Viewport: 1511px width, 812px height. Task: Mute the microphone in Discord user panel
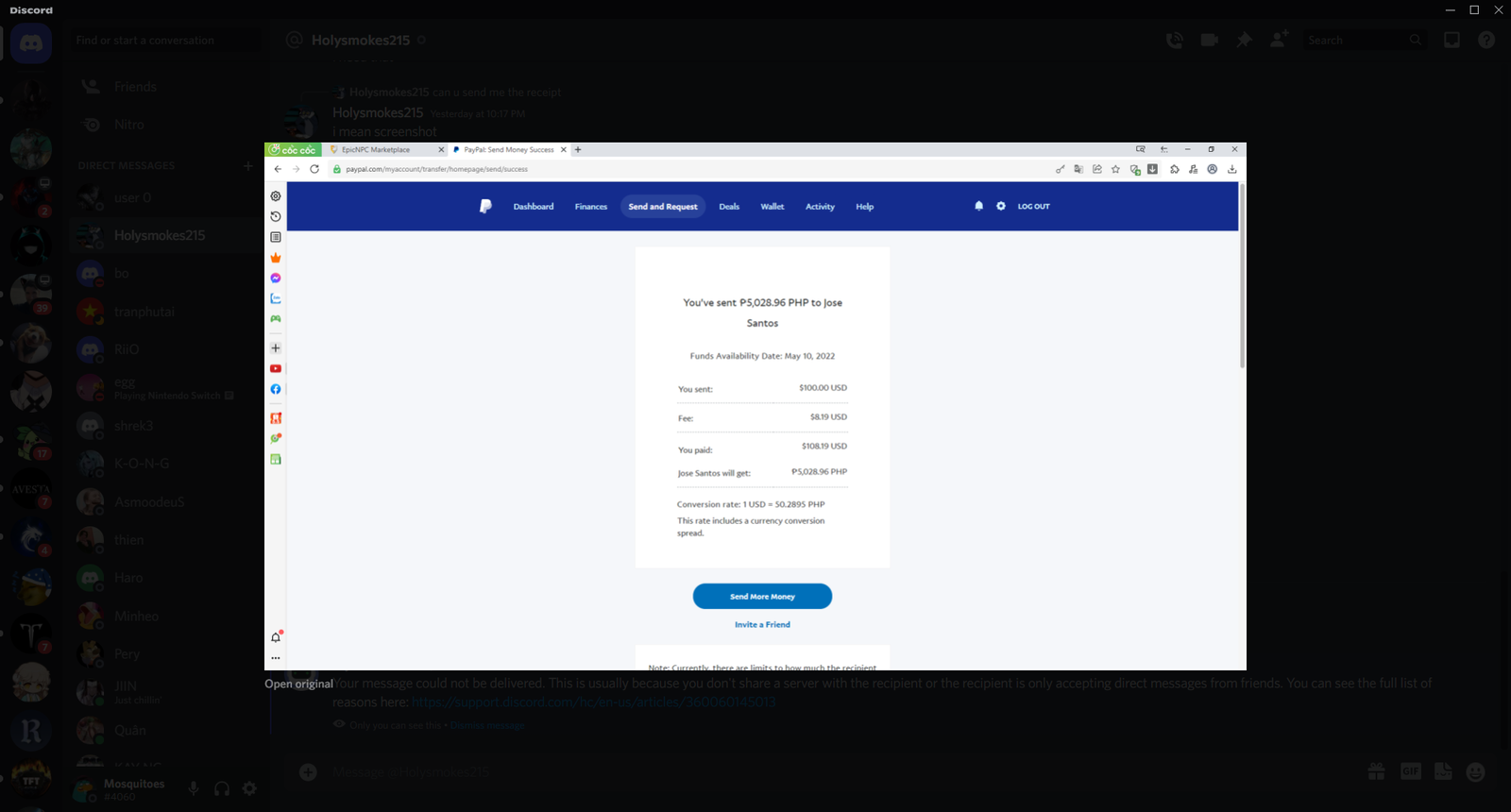coord(194,788)
